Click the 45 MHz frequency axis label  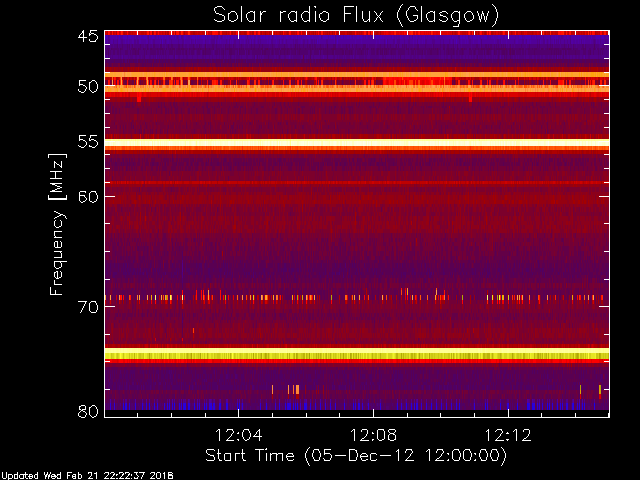click(88, 37)
